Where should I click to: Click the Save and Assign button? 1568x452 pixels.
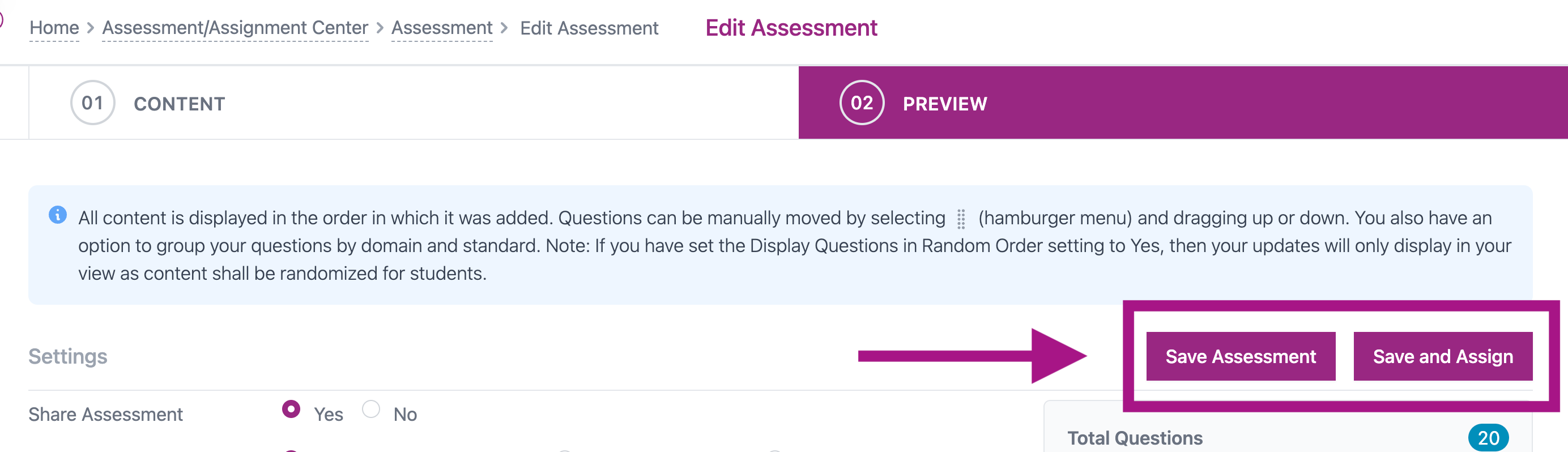(1443, 356)
